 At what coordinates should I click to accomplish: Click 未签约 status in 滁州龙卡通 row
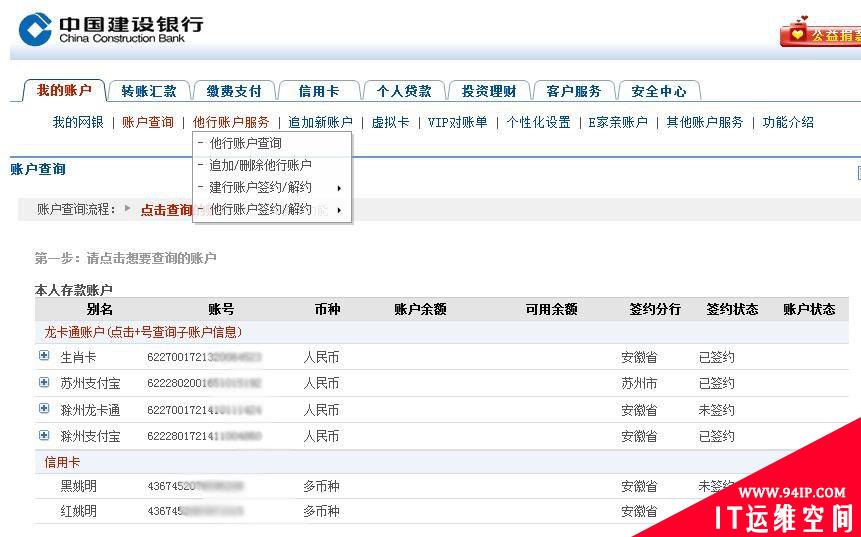tap(717, 410)
